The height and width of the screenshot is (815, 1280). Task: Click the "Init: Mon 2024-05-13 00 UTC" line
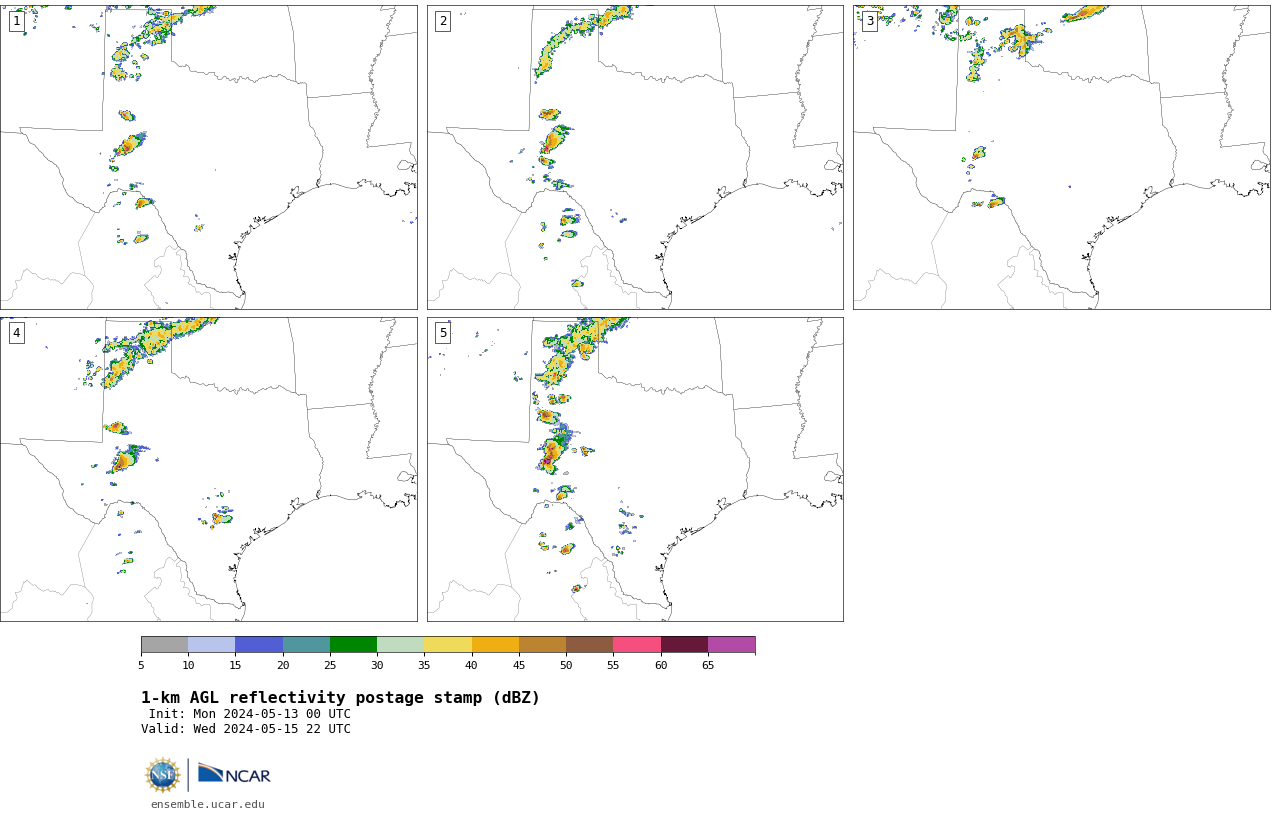pos(250,714)
